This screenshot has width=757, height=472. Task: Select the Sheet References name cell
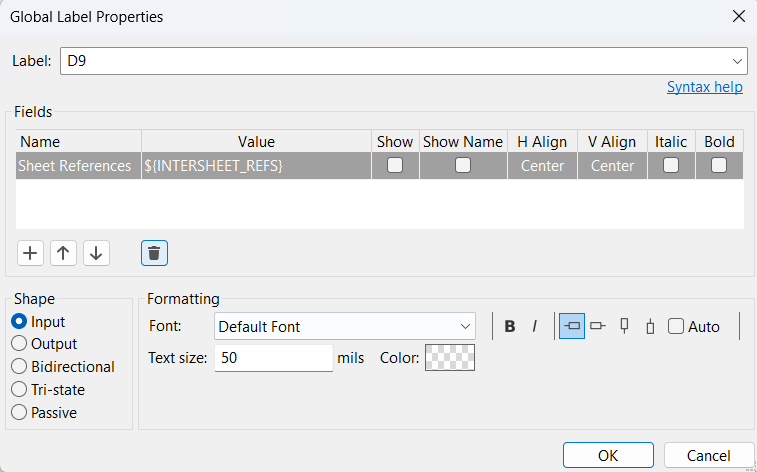tap(78, 166)
